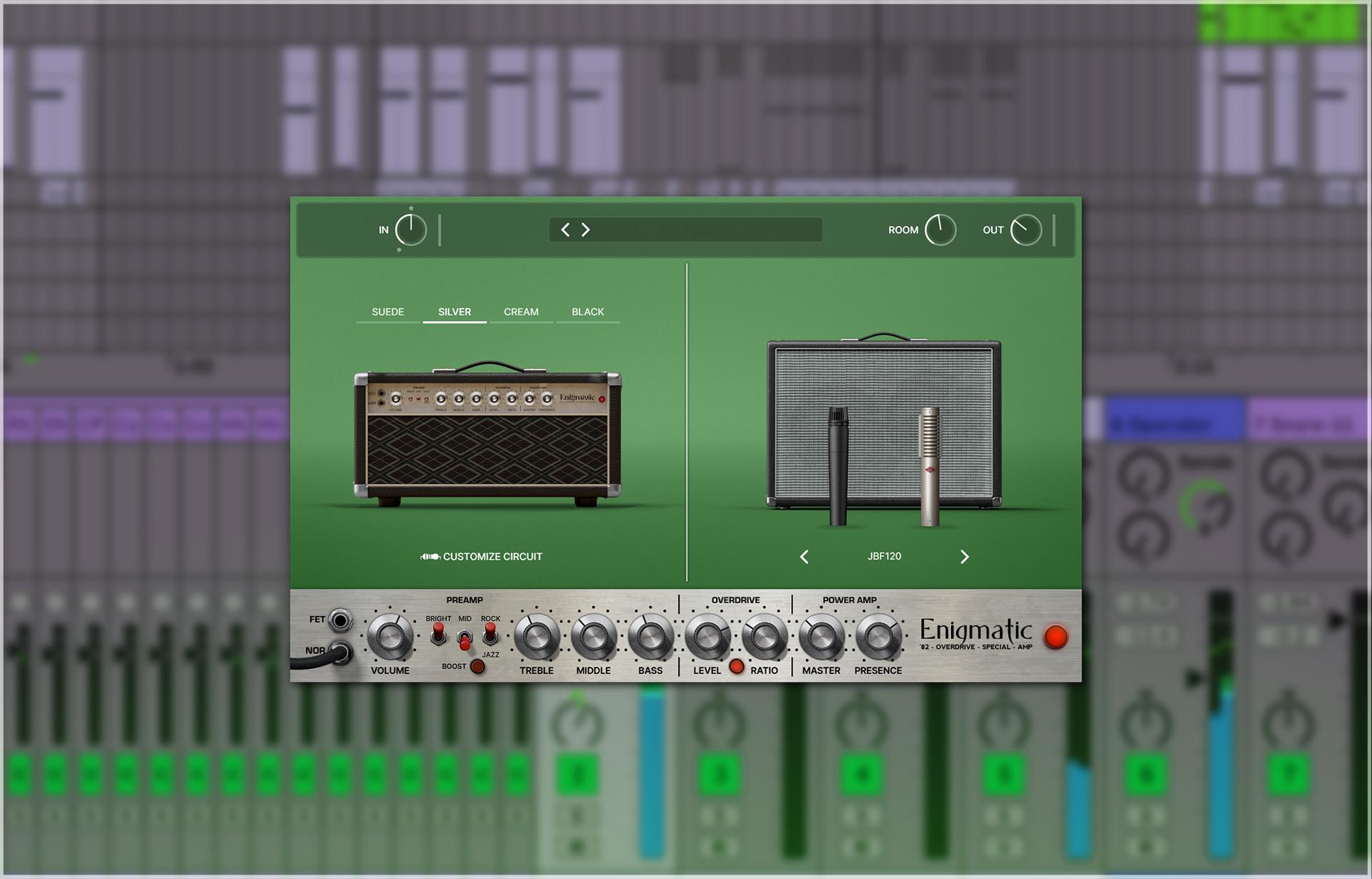1372x879 pixels.
Task: Click the OUT level knob
Action: (1026, 230)
